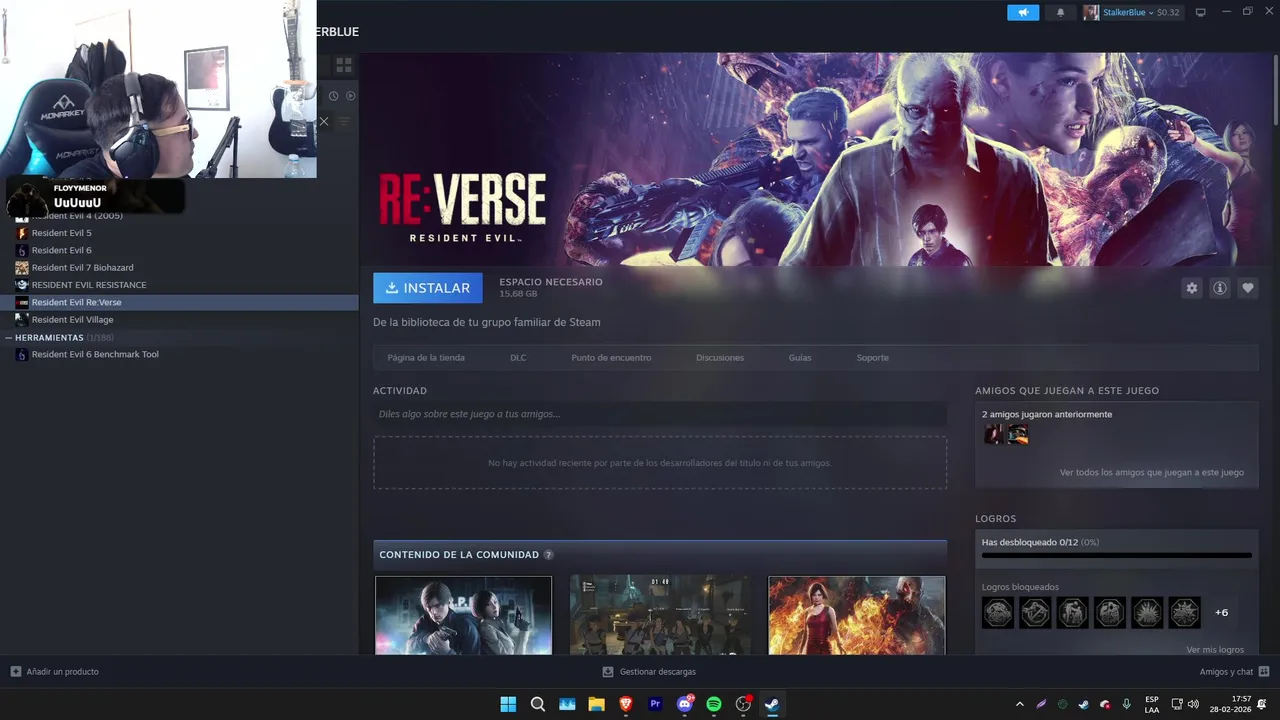
Task: Open Spotify from the taskbar
Action: 714,704
